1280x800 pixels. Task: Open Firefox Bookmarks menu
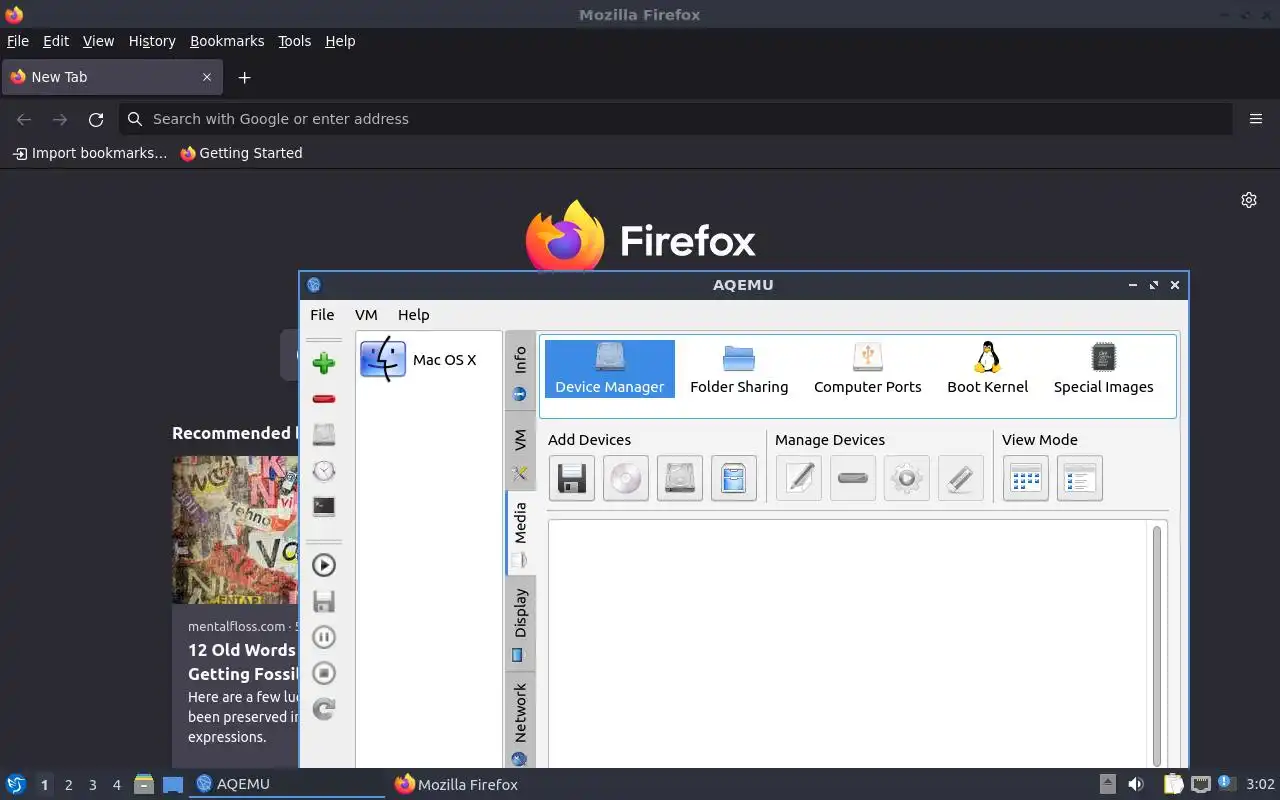click(x=227, y=41)
